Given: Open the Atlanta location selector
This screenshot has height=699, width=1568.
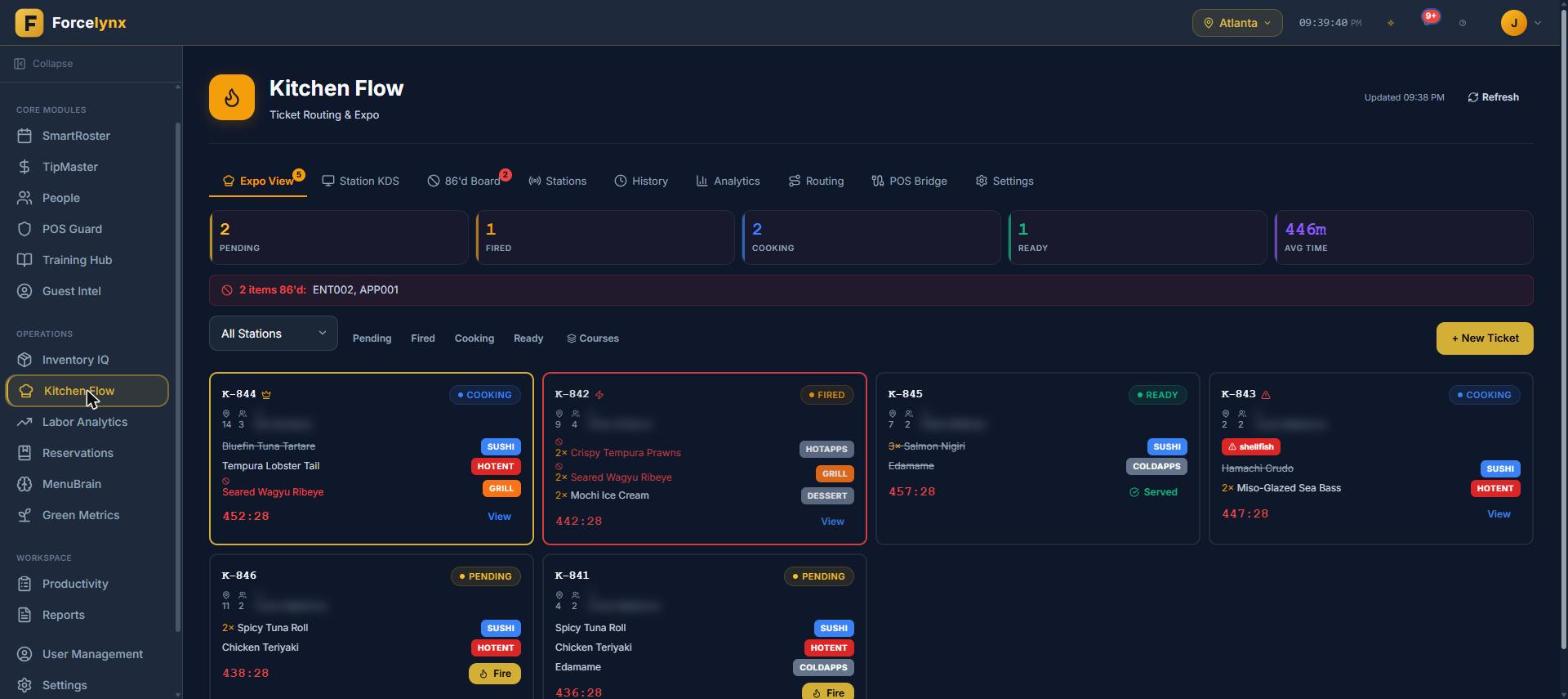Looking at the screenshot, I should [1237, 23].
